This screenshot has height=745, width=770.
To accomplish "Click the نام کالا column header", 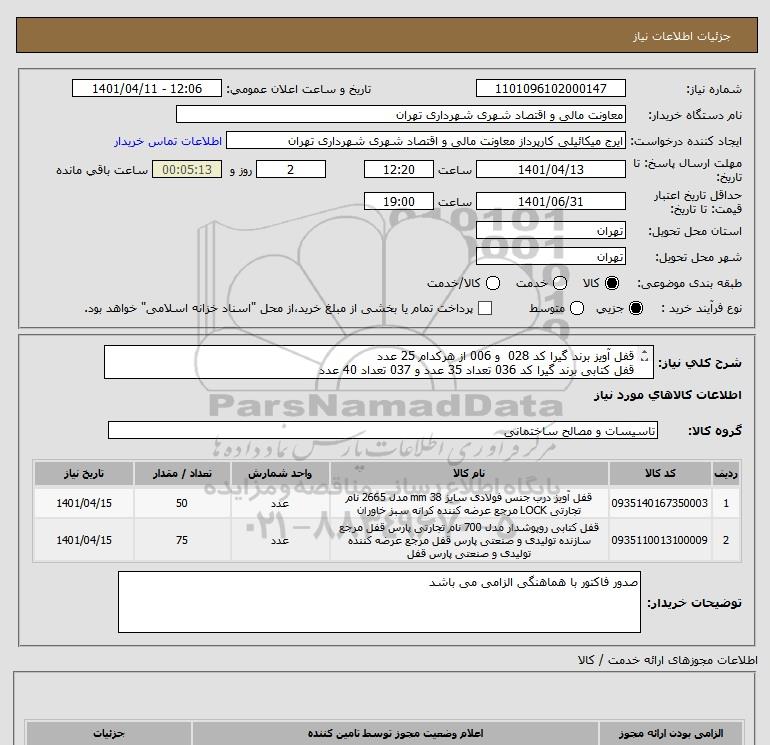I will coord(469,473).
